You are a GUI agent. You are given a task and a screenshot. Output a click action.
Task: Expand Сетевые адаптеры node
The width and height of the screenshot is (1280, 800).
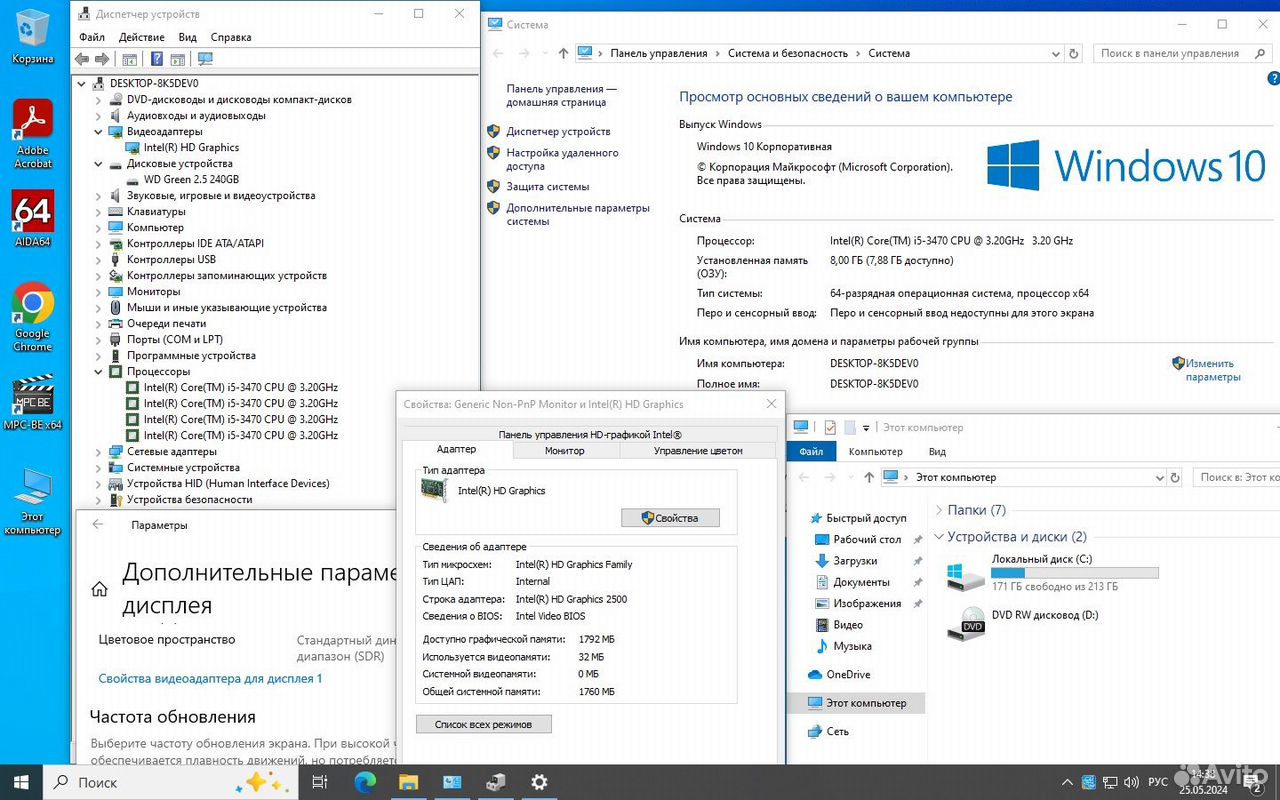98,451
